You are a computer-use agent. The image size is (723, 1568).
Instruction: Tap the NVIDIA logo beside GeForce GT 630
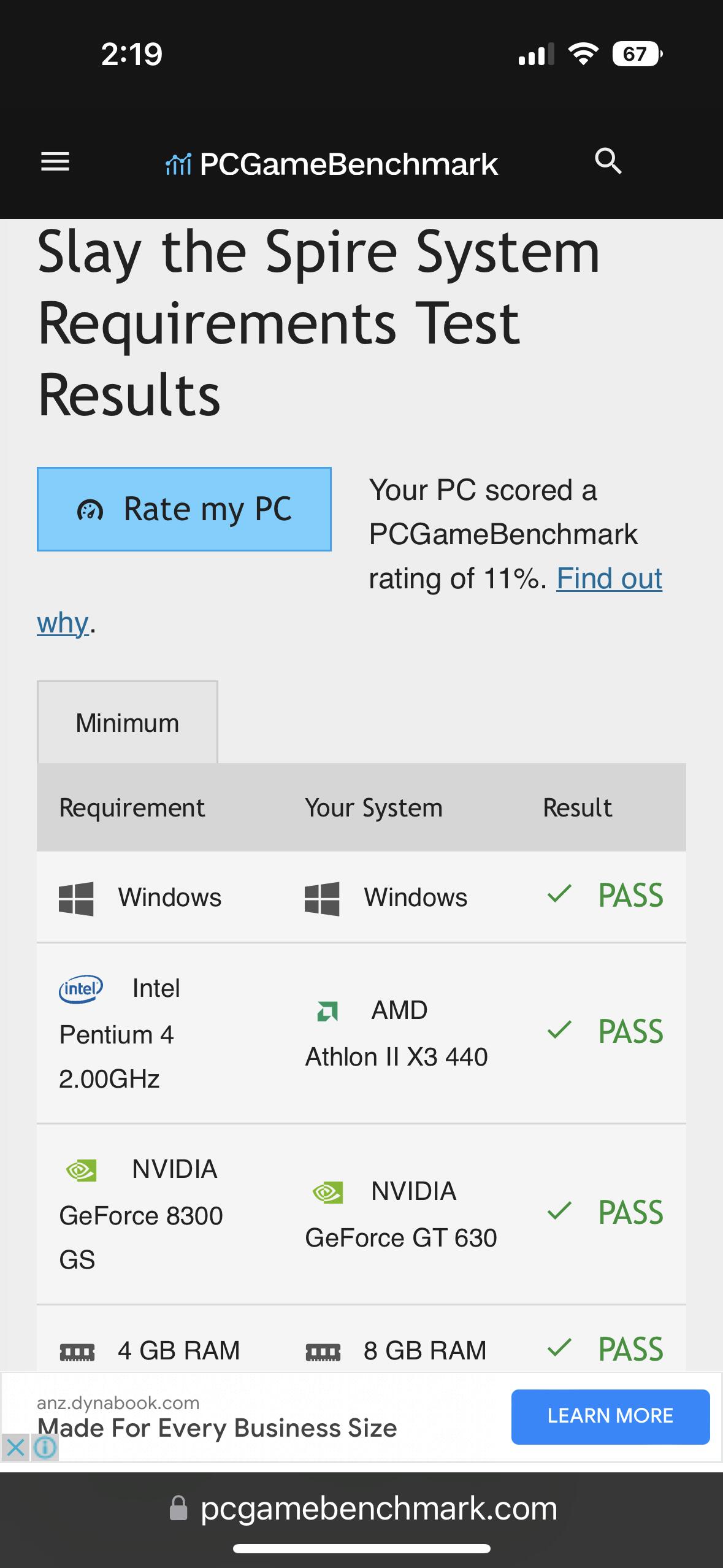point(327,1192)
